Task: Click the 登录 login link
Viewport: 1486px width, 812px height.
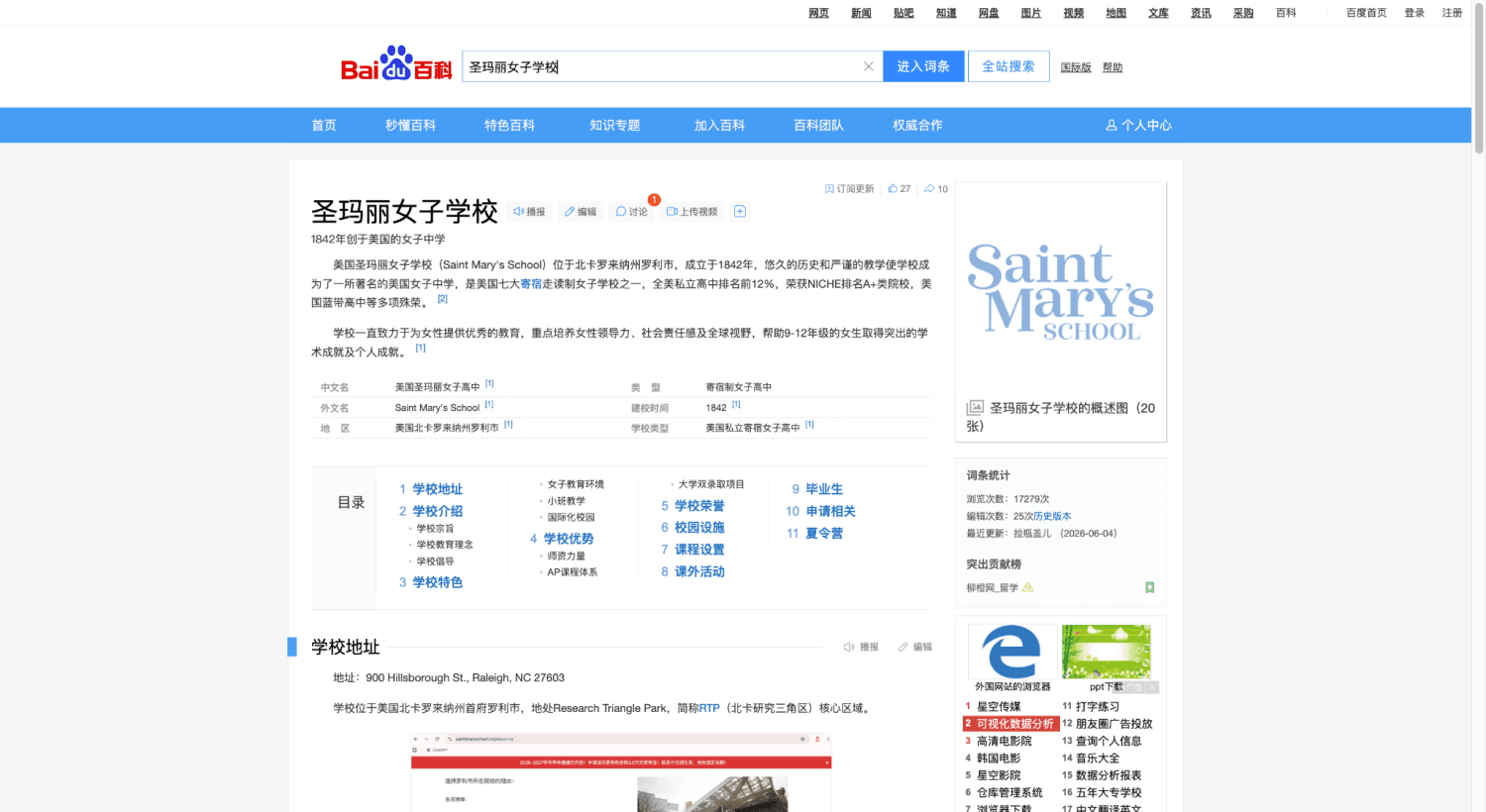Action: [x=1415, y=13]
